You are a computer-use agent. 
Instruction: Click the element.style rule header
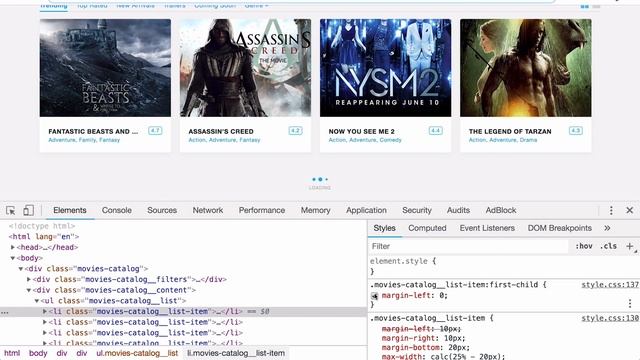403,261
